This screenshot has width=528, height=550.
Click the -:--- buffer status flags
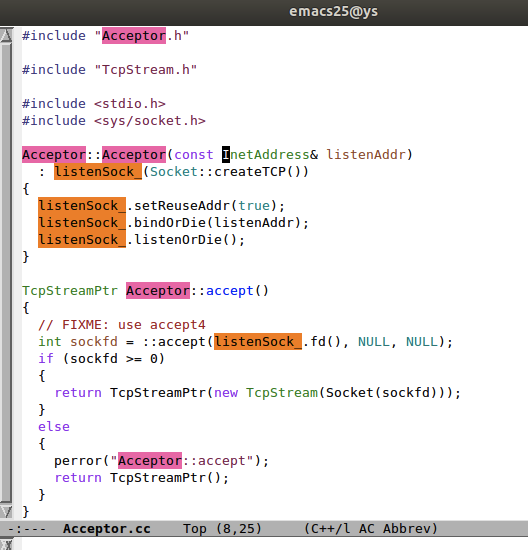(27, 529)
